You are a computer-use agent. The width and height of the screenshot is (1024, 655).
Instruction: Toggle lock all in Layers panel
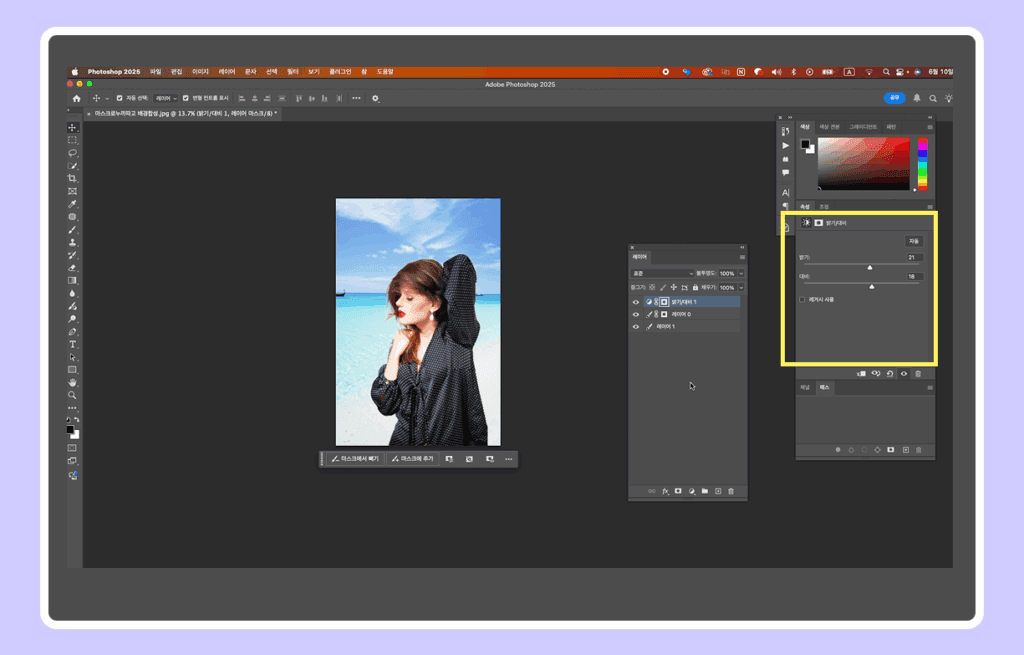pos(696,287)
